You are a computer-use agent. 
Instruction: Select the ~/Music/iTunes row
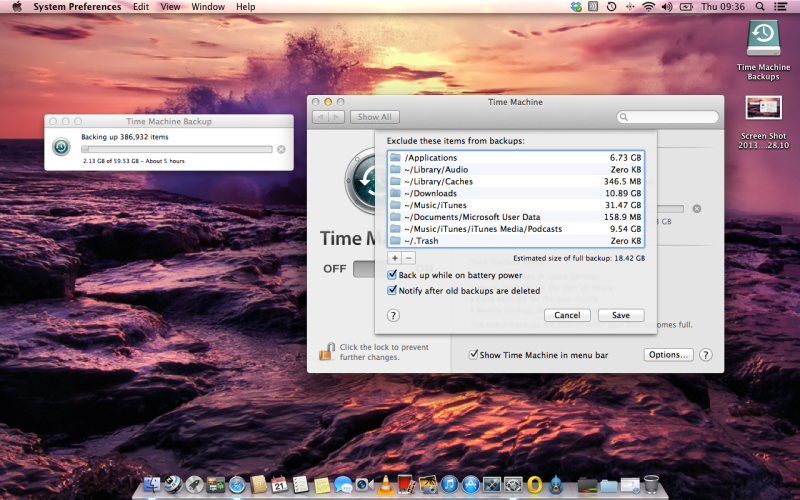515,205
